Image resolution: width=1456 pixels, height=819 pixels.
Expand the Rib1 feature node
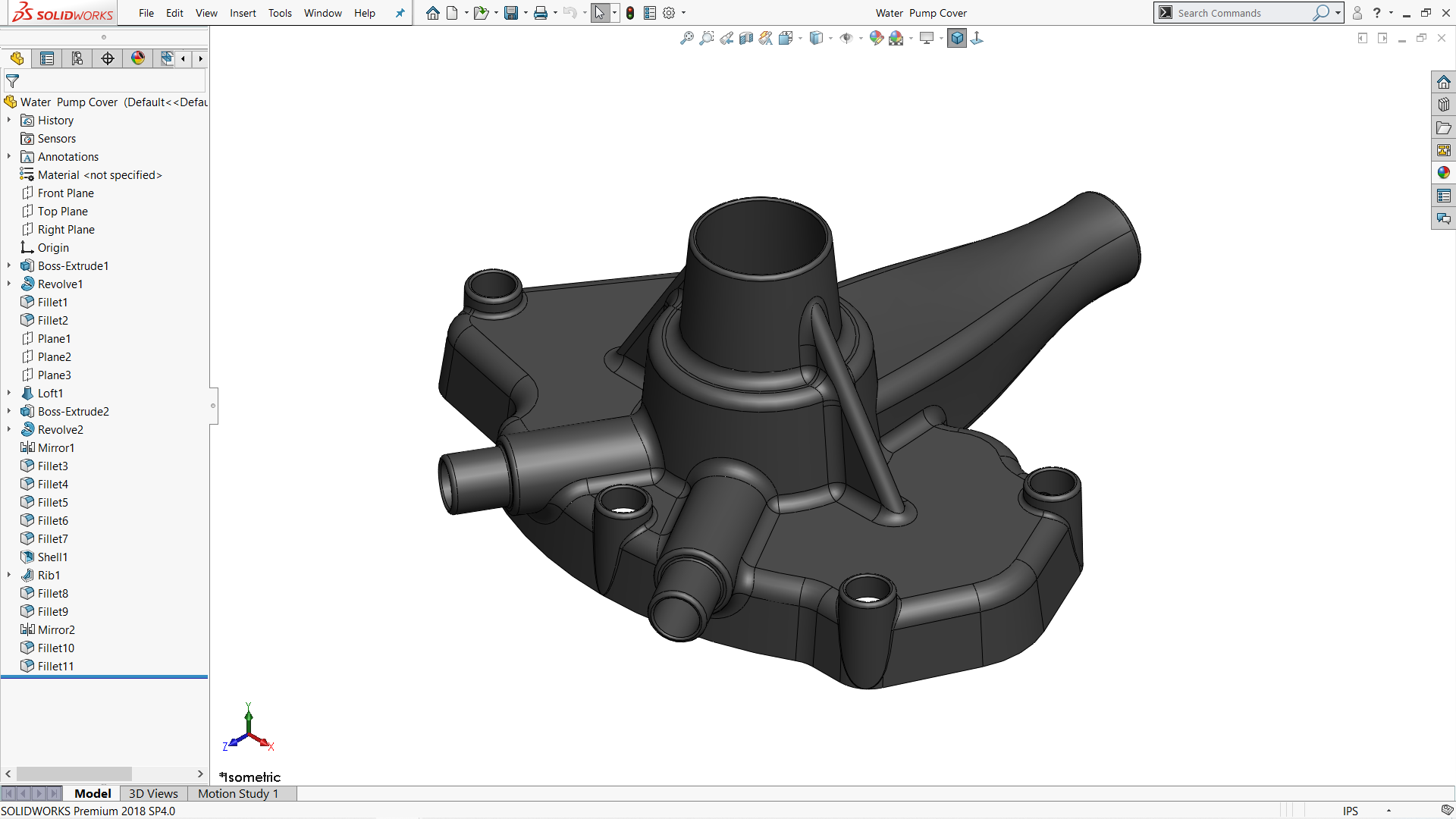(9, 576)
